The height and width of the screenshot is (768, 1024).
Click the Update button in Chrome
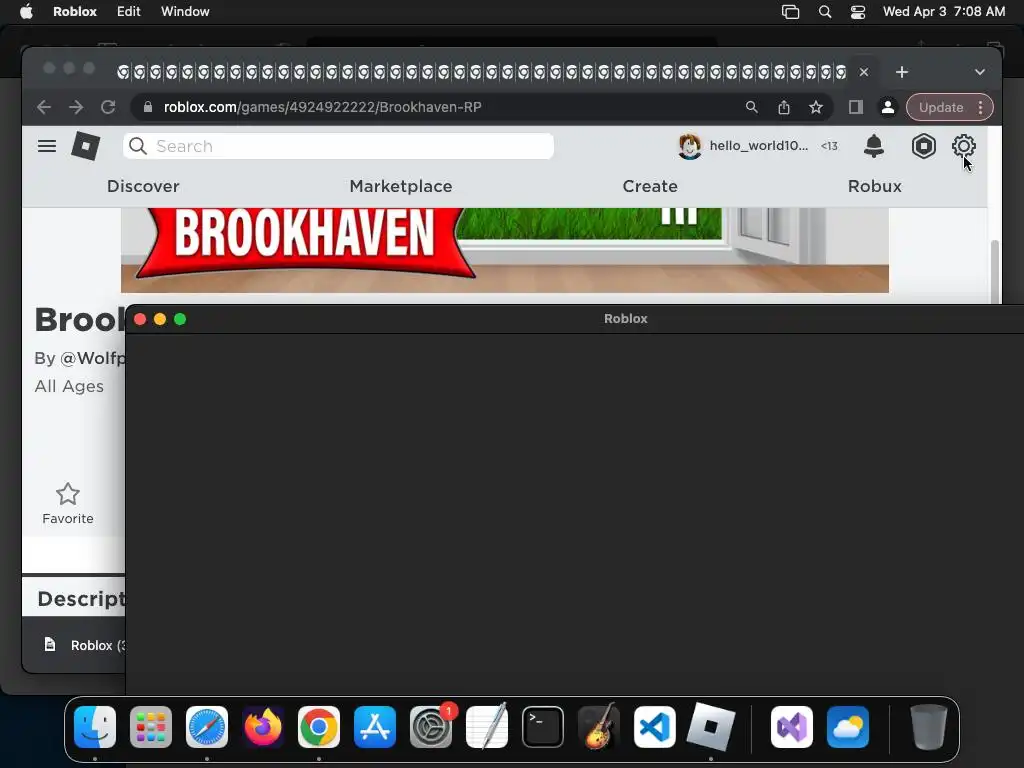pos(940,107)
